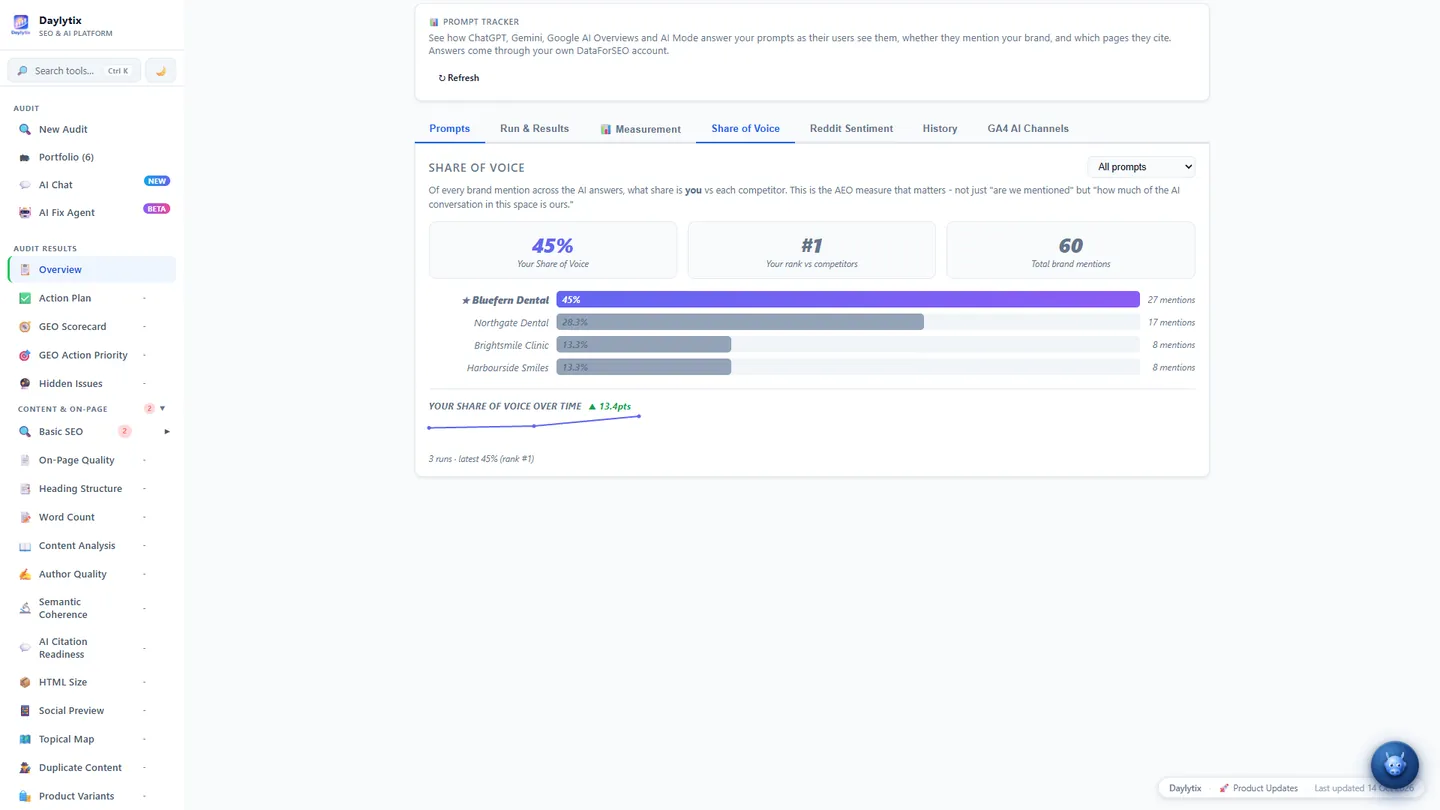Click the magnifier icon beside New Audit

(x=25, y=129)
